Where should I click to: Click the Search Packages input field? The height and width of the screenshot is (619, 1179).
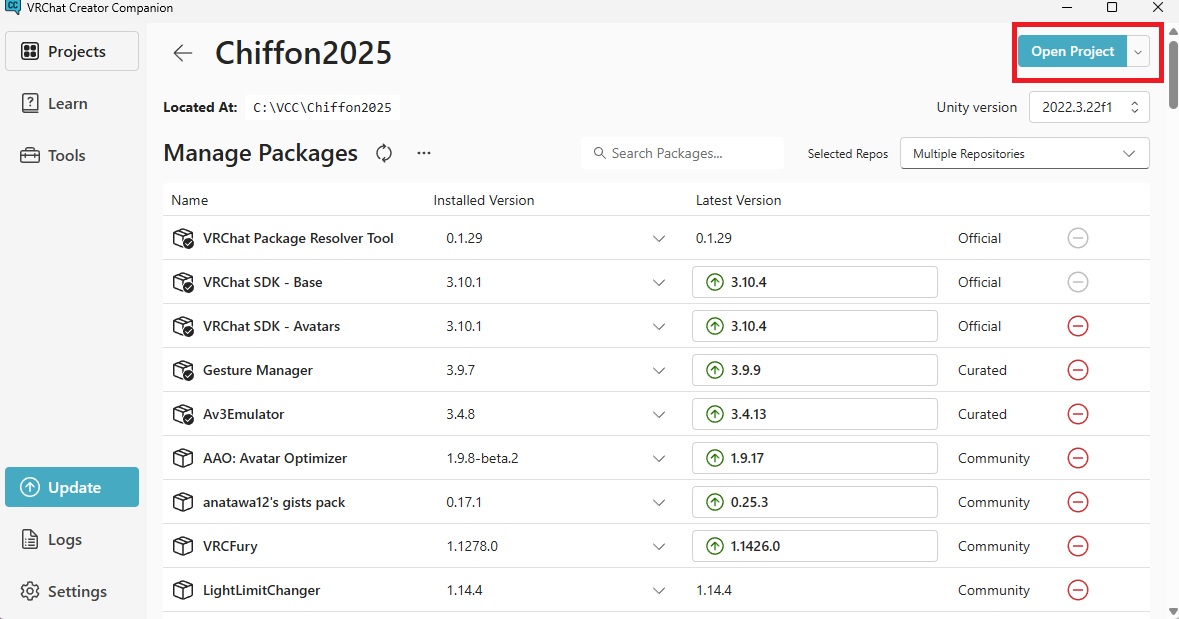(x=682, y=153)
